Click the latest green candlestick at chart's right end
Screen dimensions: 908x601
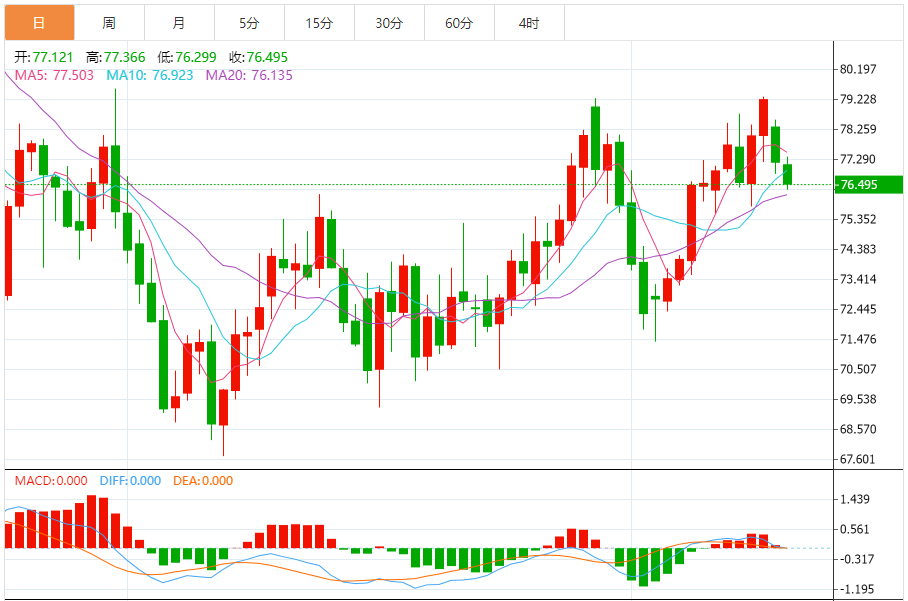click(x=788, y=174)
